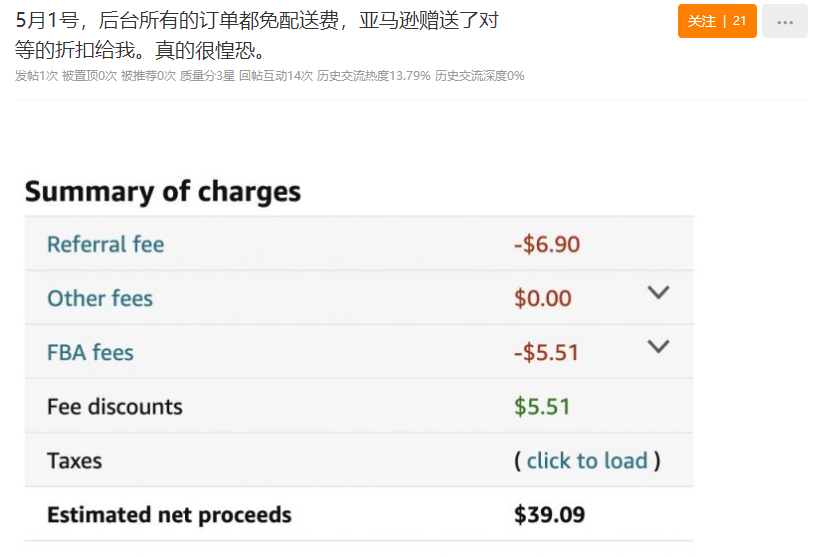This screenshot has width=816, height=557.
Task: Click the 发帖1次 post count stat
Action: point(36,76)
